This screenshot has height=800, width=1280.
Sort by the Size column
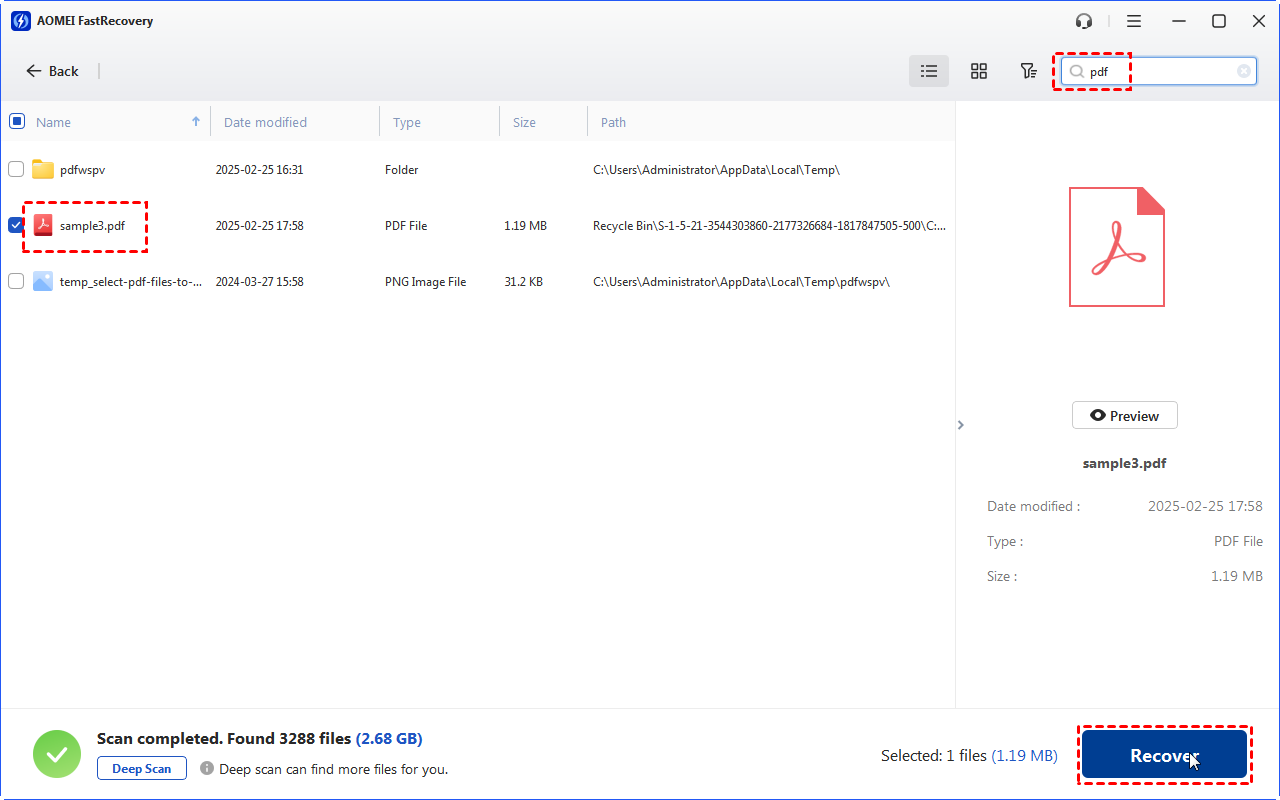524,122
